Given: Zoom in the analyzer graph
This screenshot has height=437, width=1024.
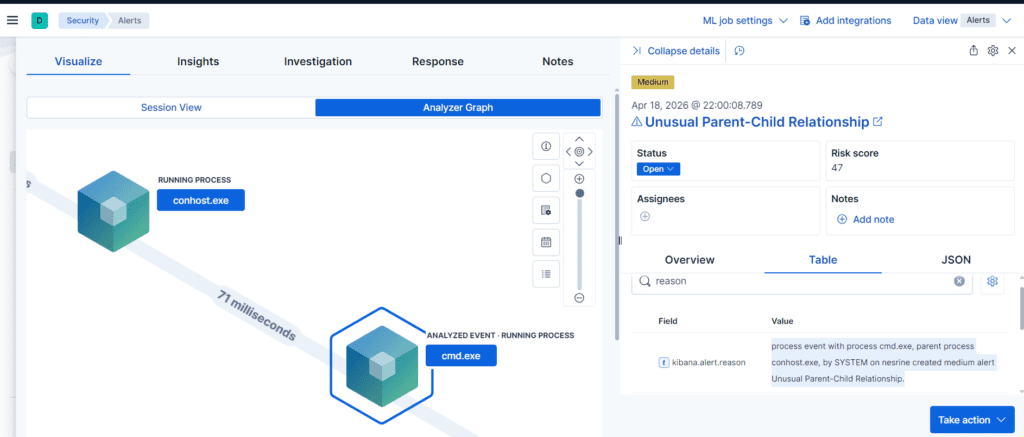Looking at the screenshot, I should click(x=579, y=179).
